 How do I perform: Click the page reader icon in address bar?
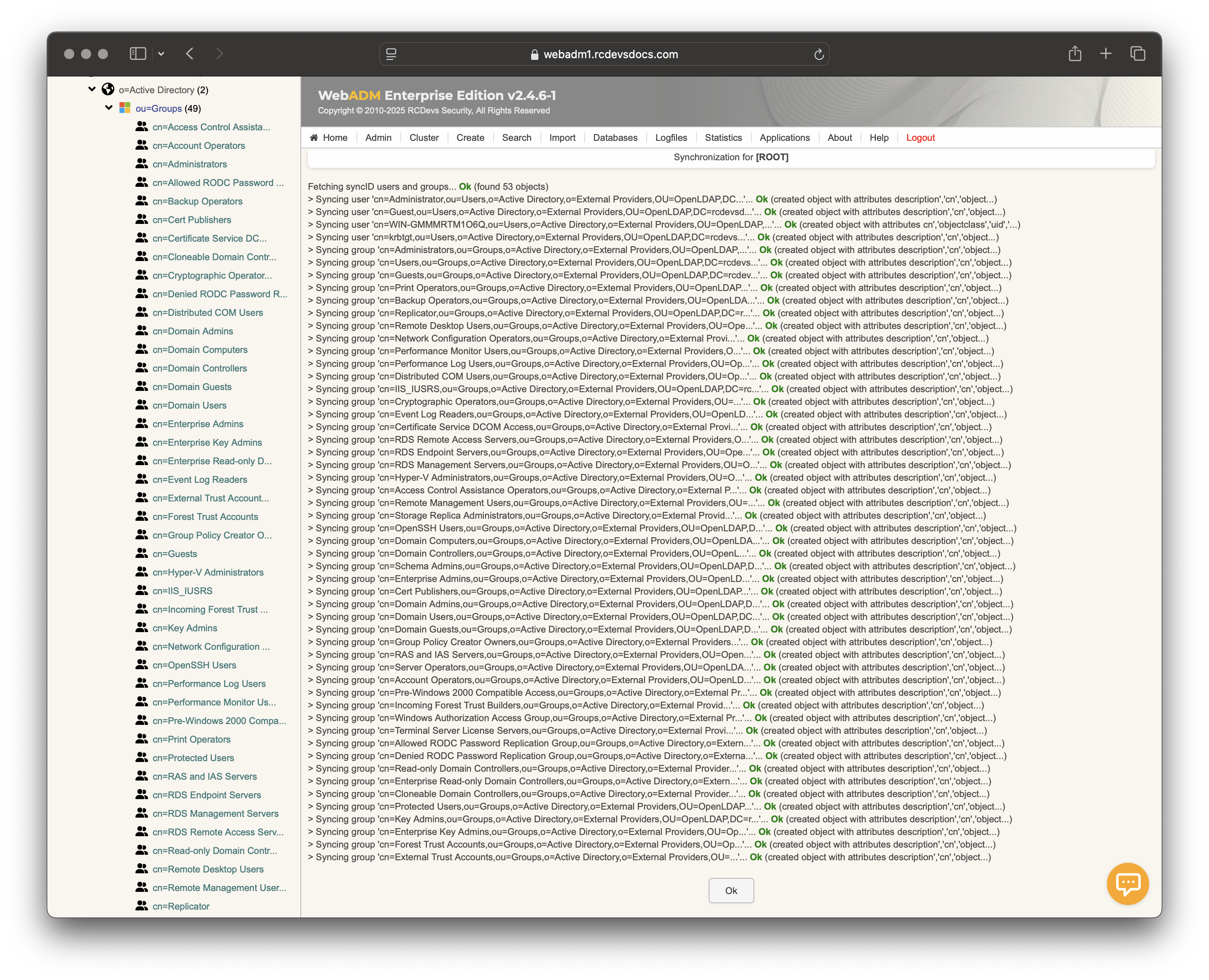point(391,54)
